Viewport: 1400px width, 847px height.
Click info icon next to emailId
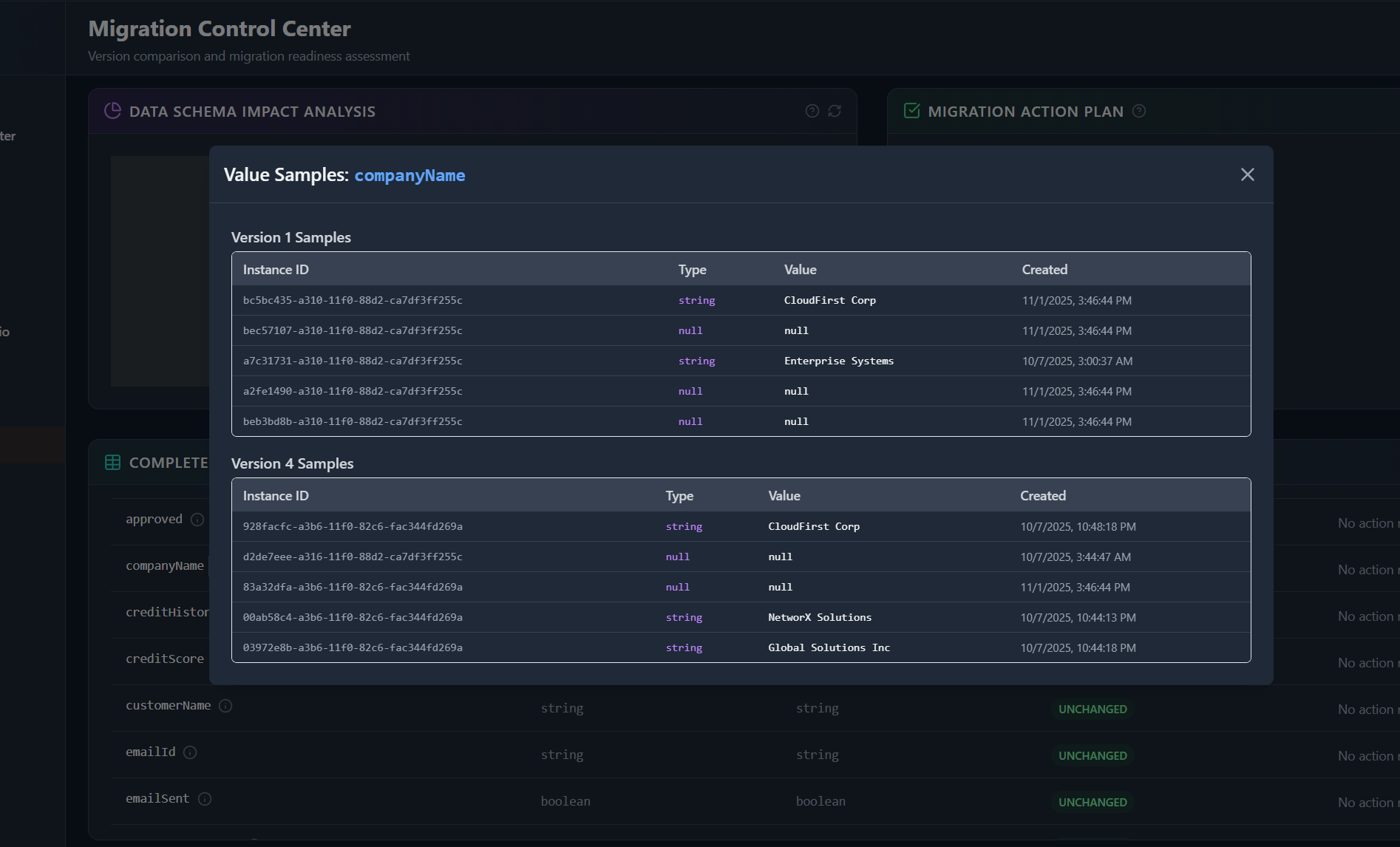point(190,752)
